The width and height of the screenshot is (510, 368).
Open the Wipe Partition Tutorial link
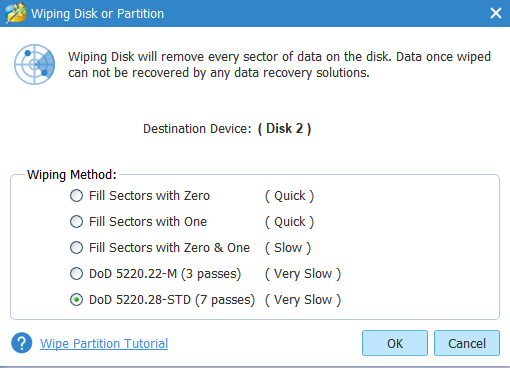coord(104,344)
